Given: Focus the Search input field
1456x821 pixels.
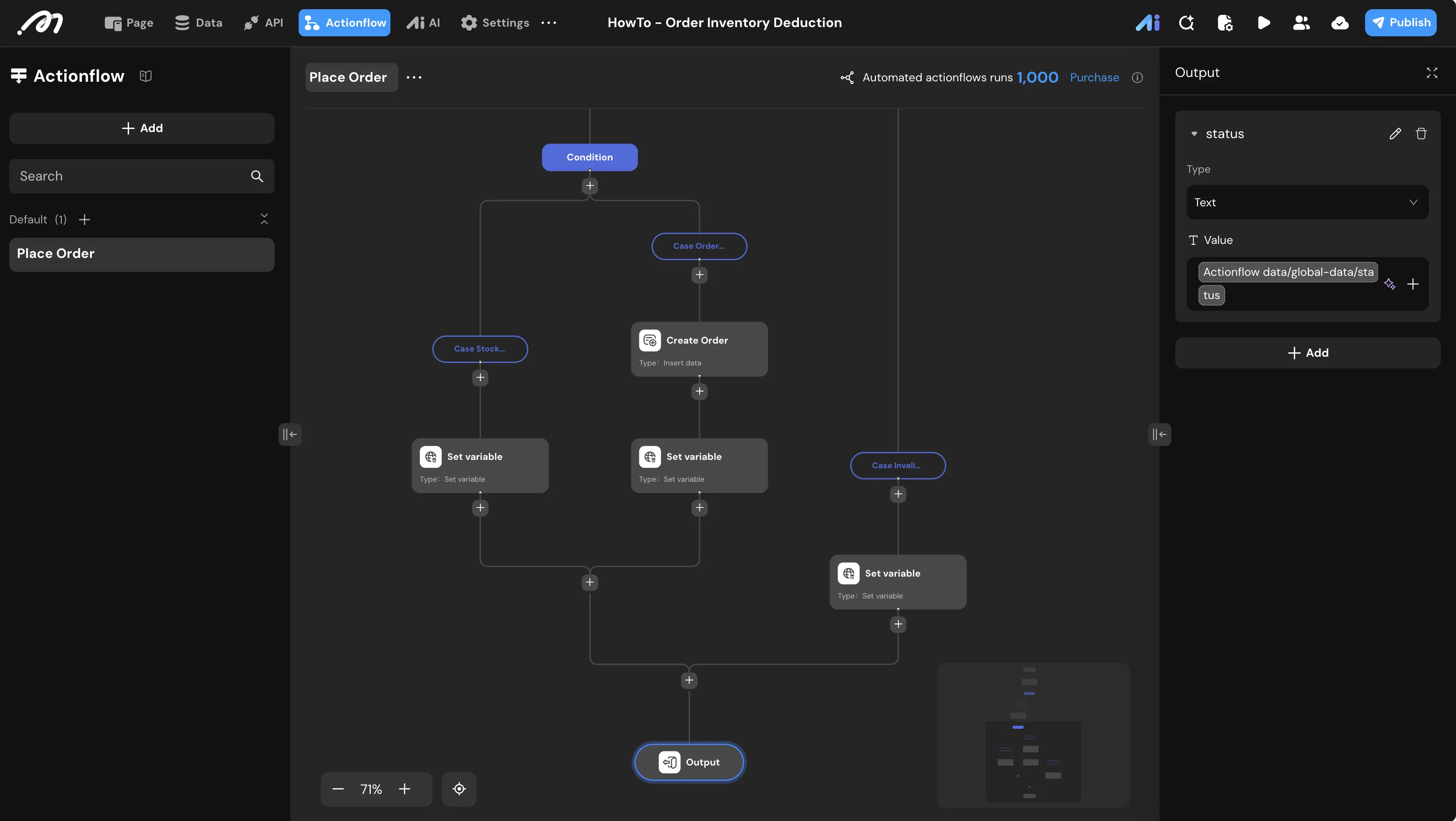Looking at the screenshot, I should point(142,176).
